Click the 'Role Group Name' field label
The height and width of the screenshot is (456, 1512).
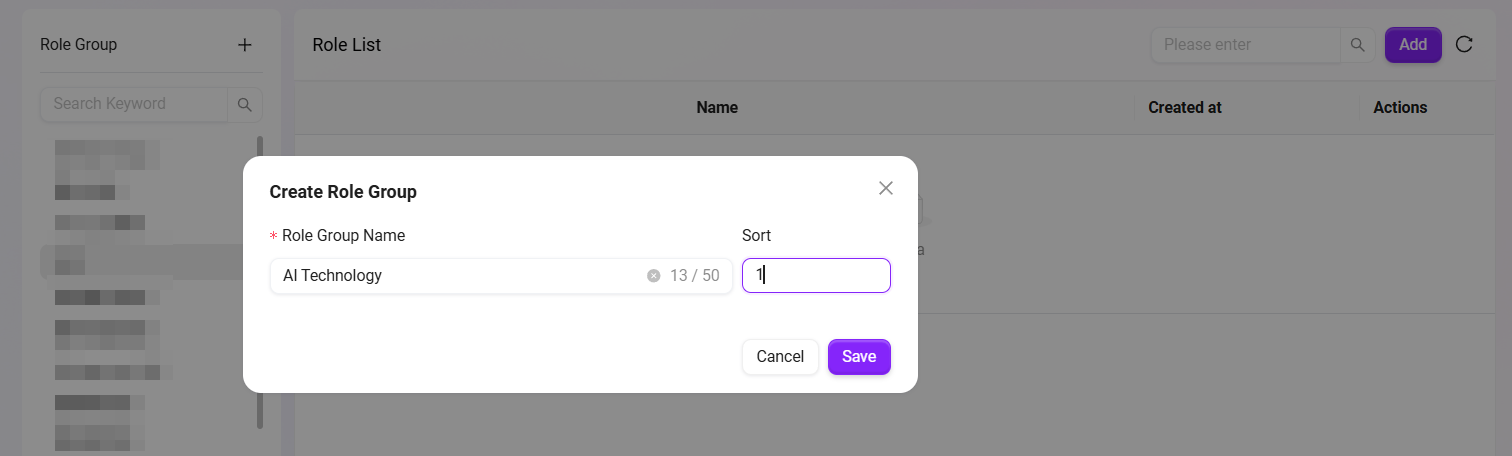click(343, 236)
